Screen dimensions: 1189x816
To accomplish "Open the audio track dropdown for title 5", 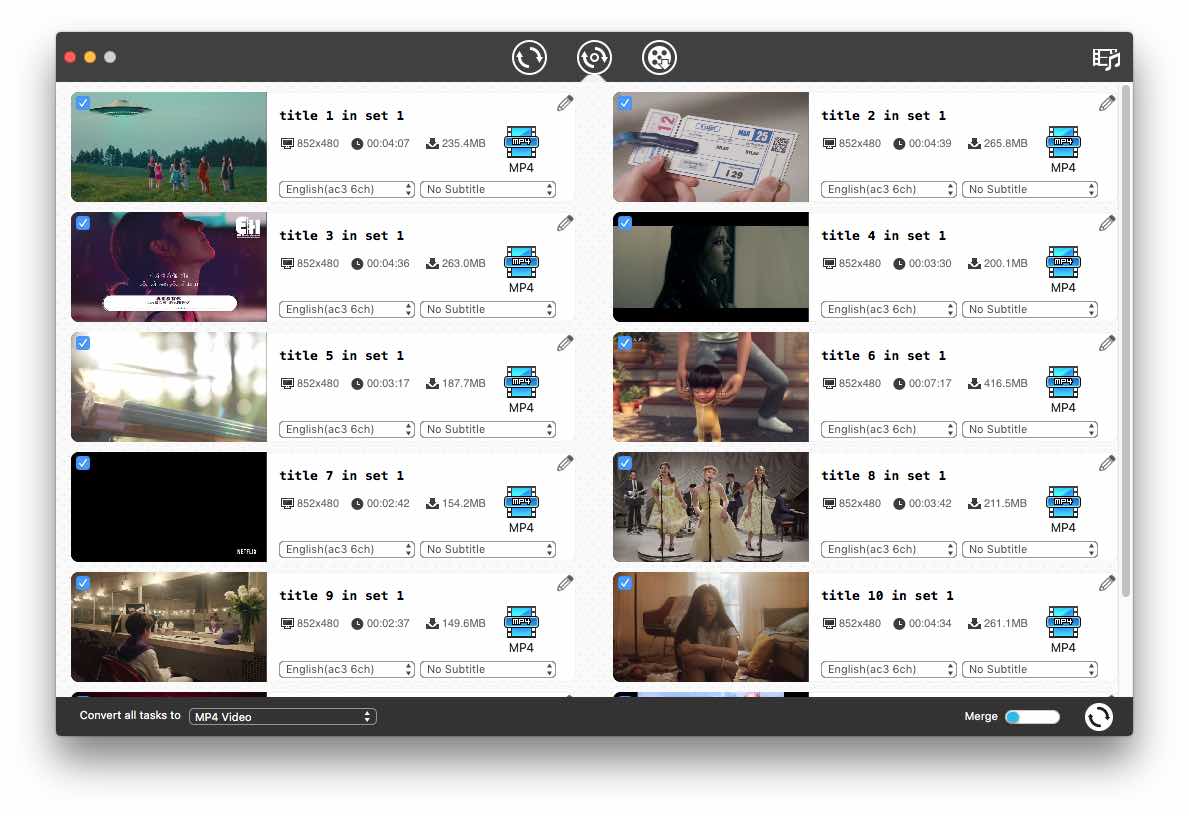I will point(347,429).
